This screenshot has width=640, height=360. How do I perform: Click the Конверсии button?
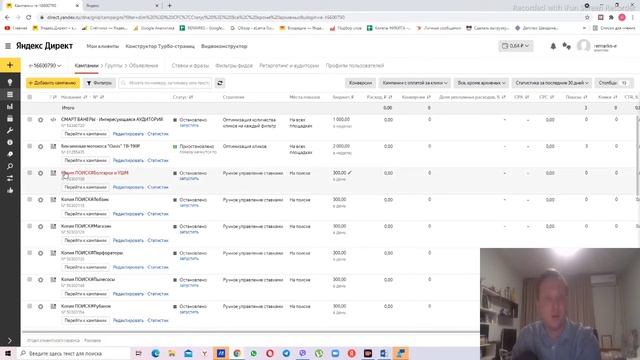[360, 83]
